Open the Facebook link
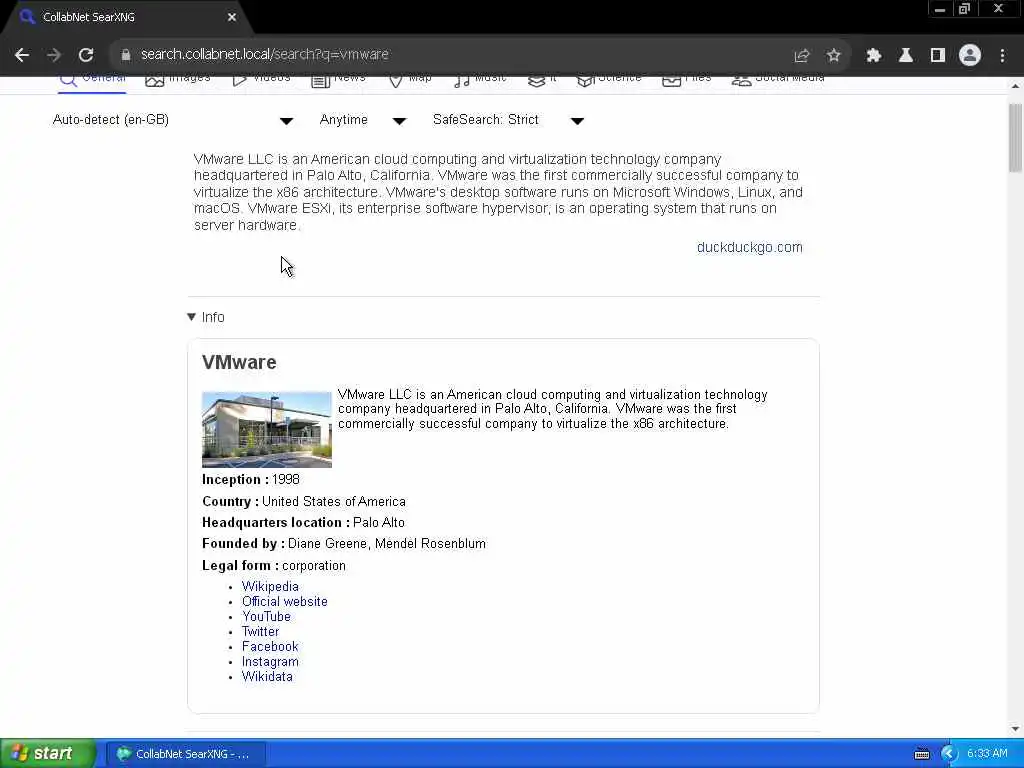 [x=270, y=647]
